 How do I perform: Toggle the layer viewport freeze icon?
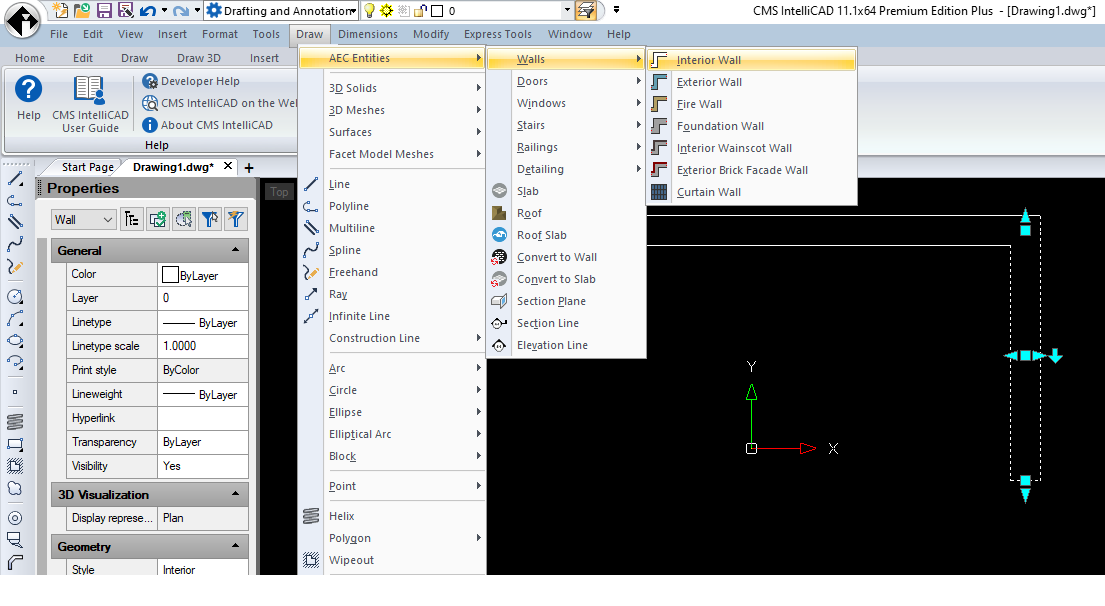tap(403, 11)
